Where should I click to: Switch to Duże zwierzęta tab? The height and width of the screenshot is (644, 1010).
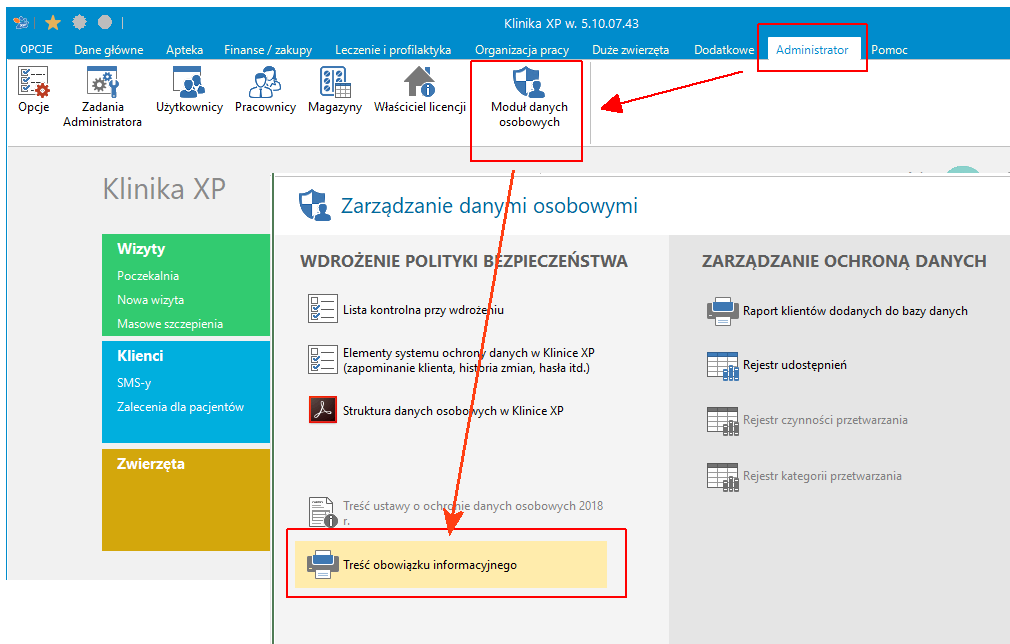click(x=631, y=50)
